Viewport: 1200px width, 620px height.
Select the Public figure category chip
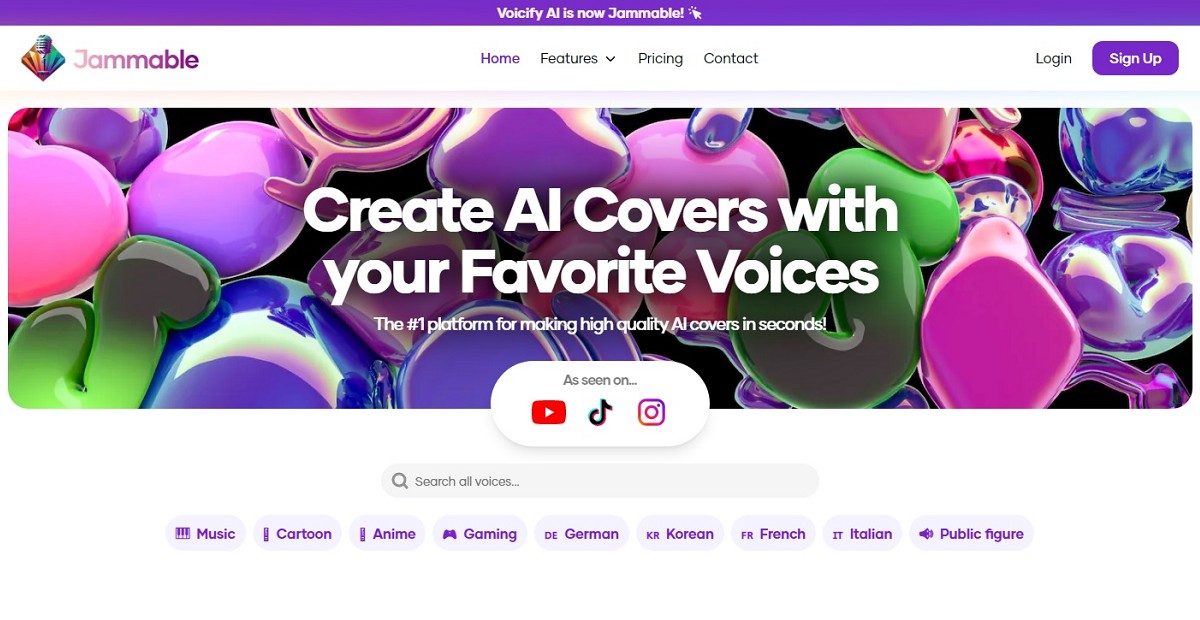[x=971, y=534]
